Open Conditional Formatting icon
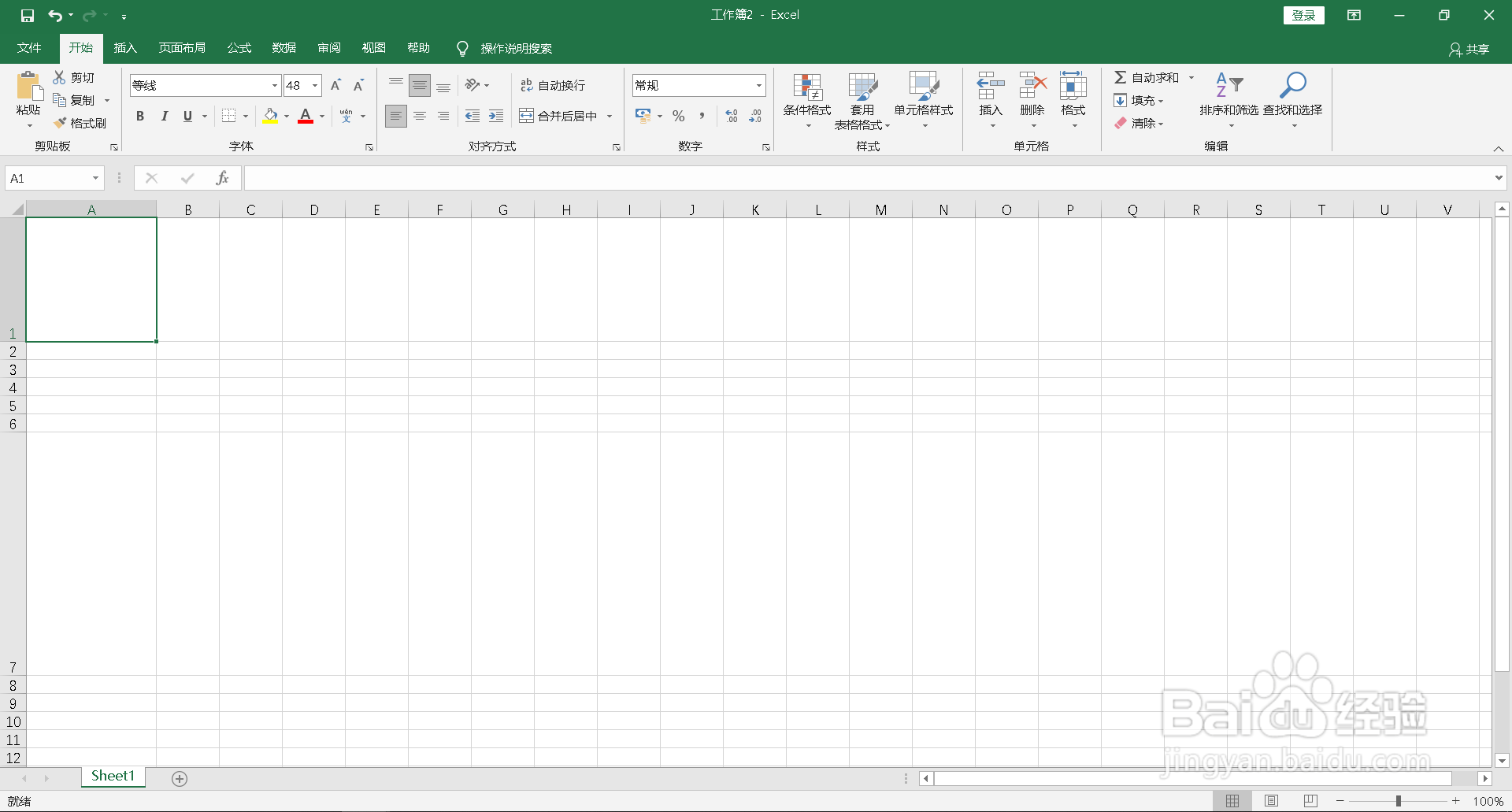 point(807,87)
